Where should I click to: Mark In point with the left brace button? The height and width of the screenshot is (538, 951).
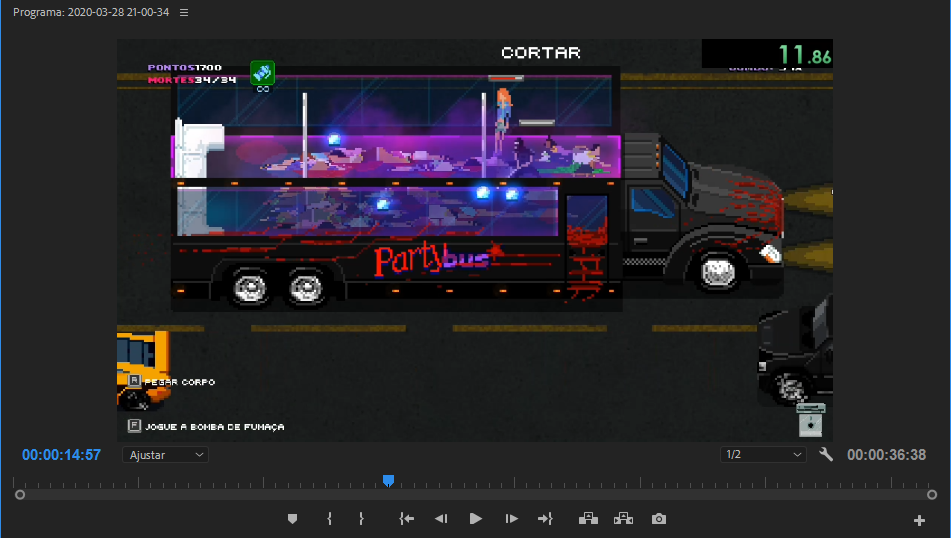pos(329,519)
